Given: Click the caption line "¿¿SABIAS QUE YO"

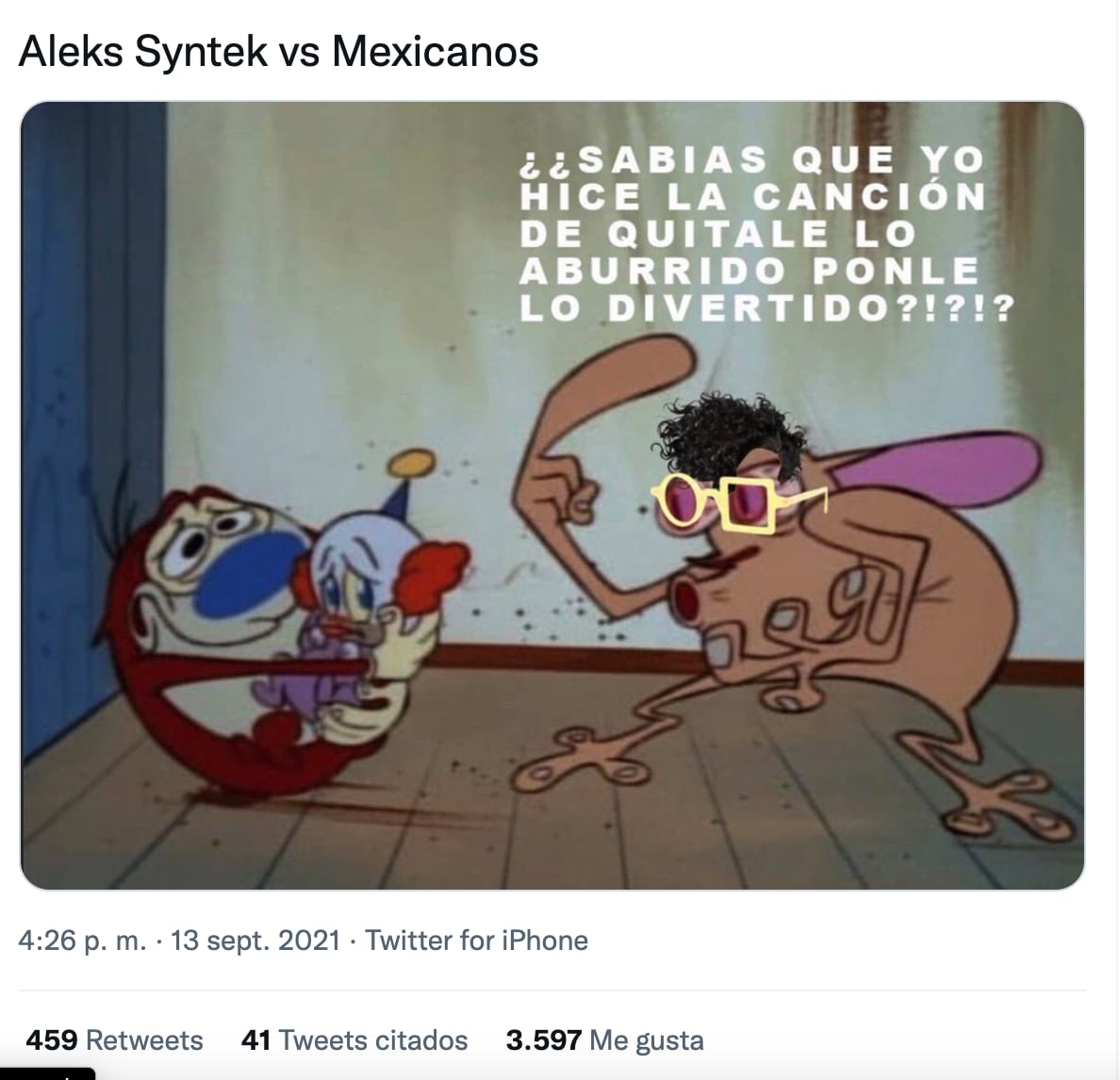Looking at the screenshot, I should pos(750,160).
